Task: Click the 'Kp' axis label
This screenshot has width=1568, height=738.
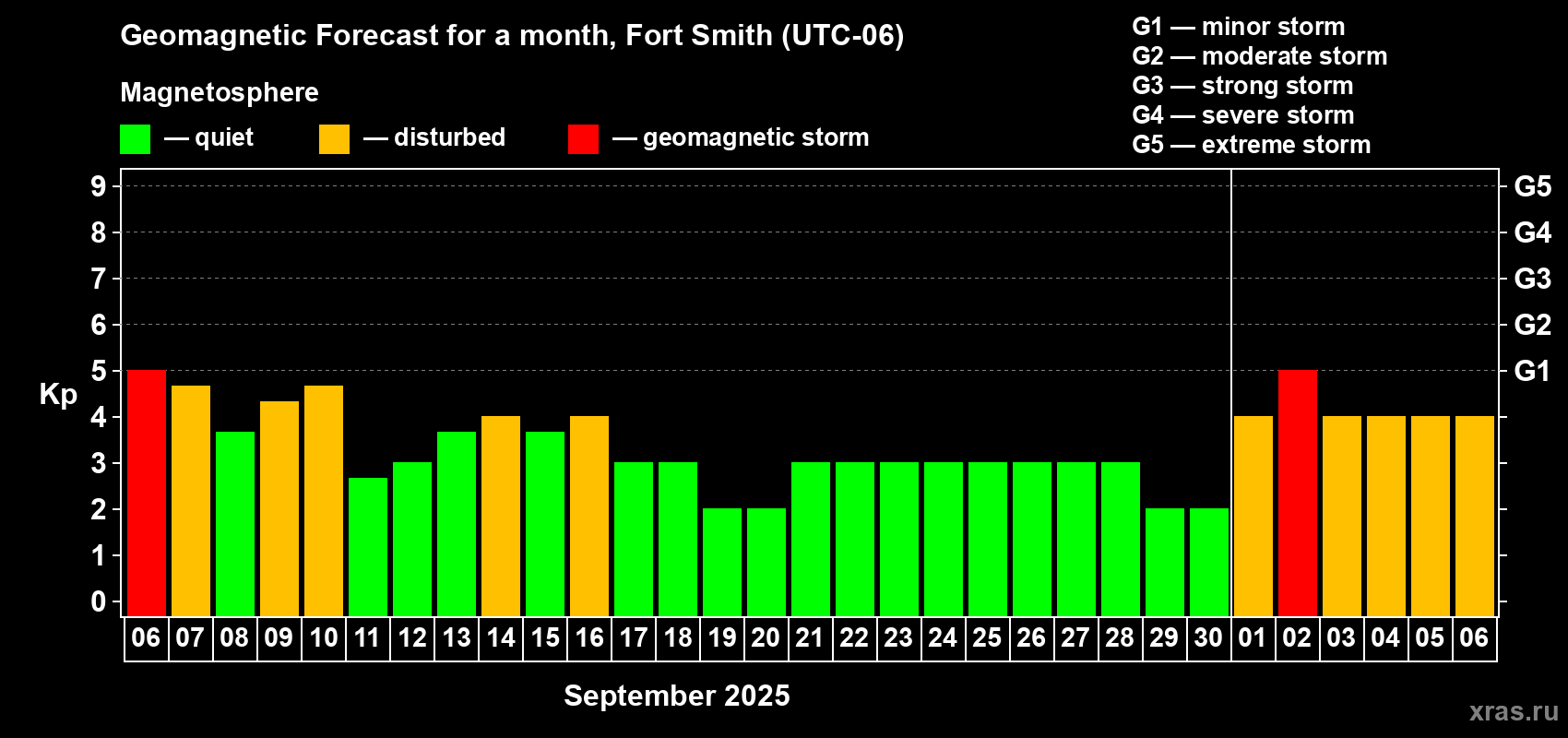Action: 58,395
